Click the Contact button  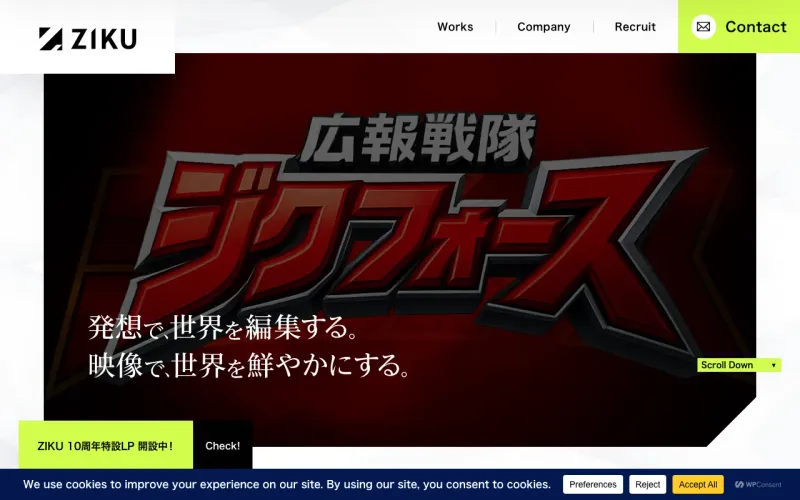pyautogui.click(x=739, y=27)
